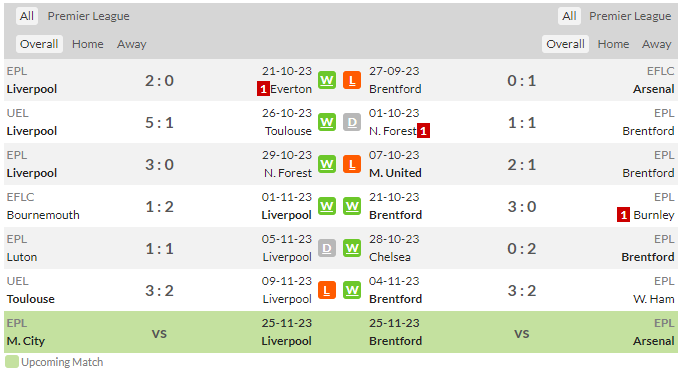Click the W badge next to Everton
The height and width of the screenshot is (384, 681).
(327, 80)
